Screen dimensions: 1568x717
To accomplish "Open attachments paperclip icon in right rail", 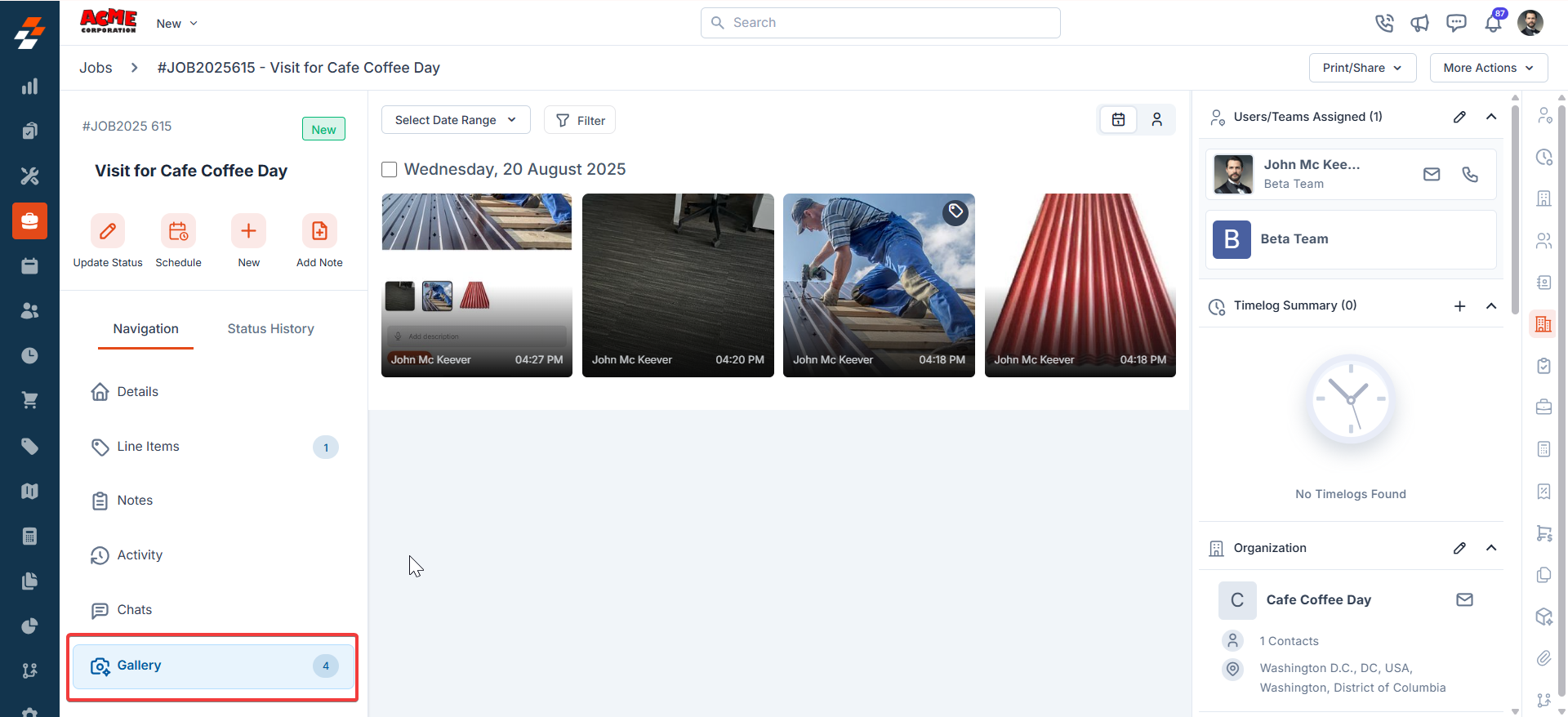I will 1543,658.
